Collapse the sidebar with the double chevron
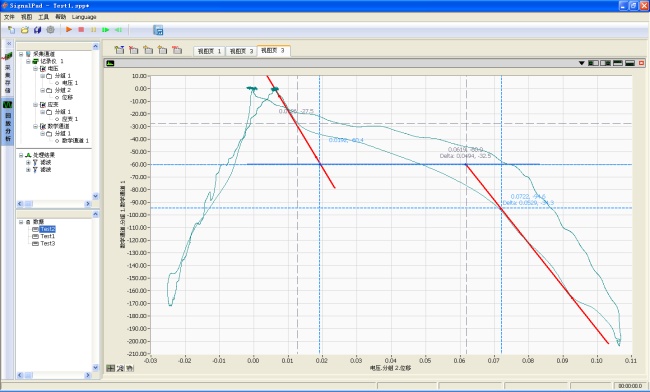This screenshot has width=650, height=392. click(x=8, y=44)
